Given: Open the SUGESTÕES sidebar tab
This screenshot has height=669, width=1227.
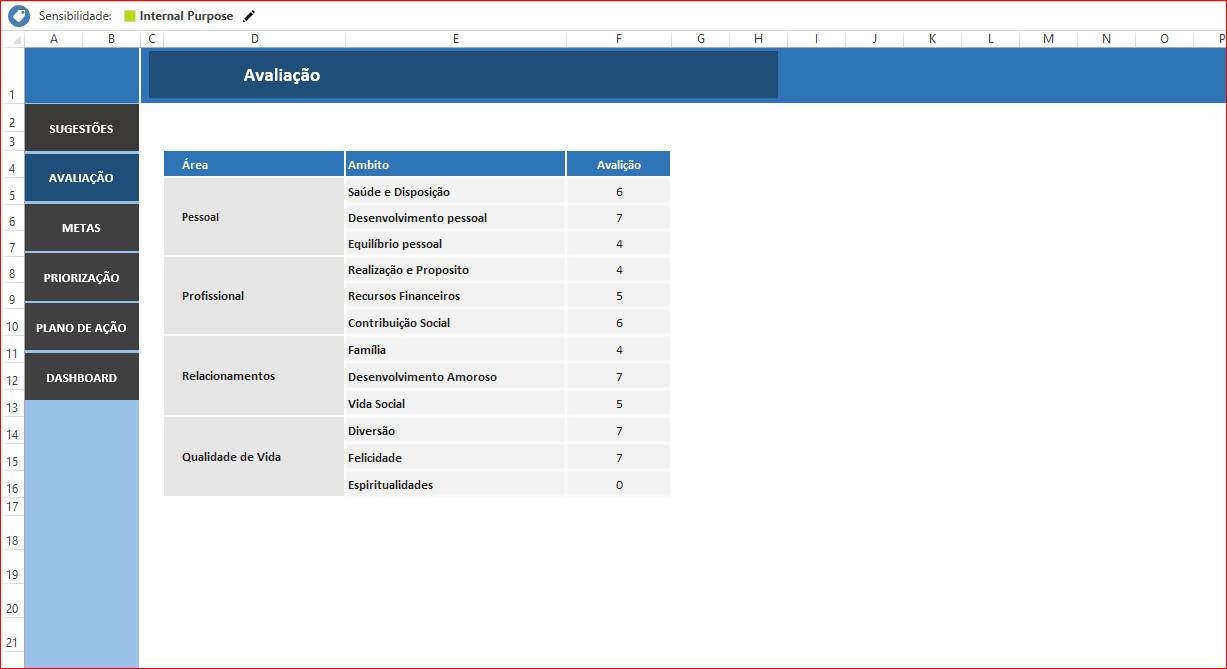Looking at the screenshot, I should coord(81,128).
